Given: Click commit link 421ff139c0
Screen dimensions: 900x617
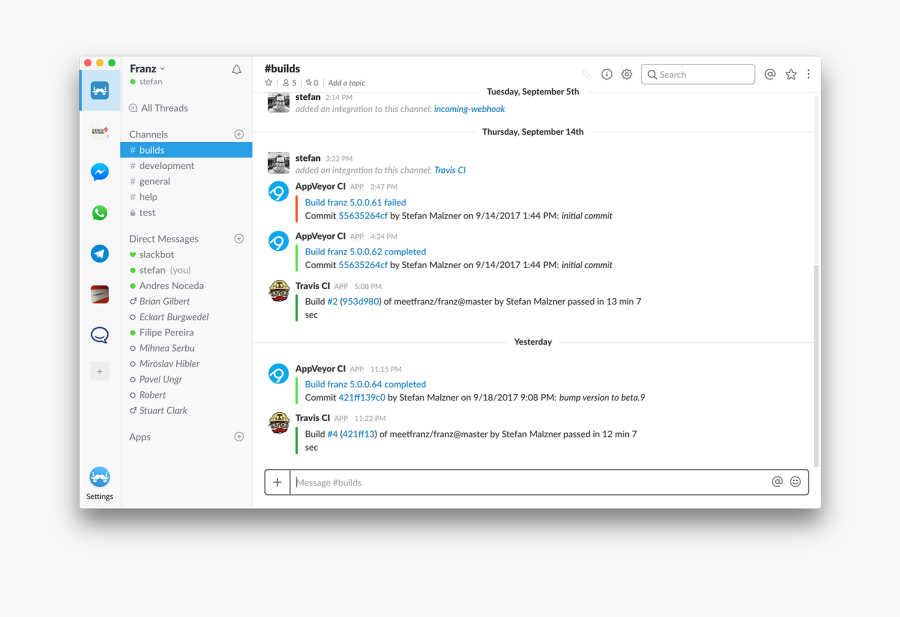Looking at the screenshot, I should [x=361, y=397].
